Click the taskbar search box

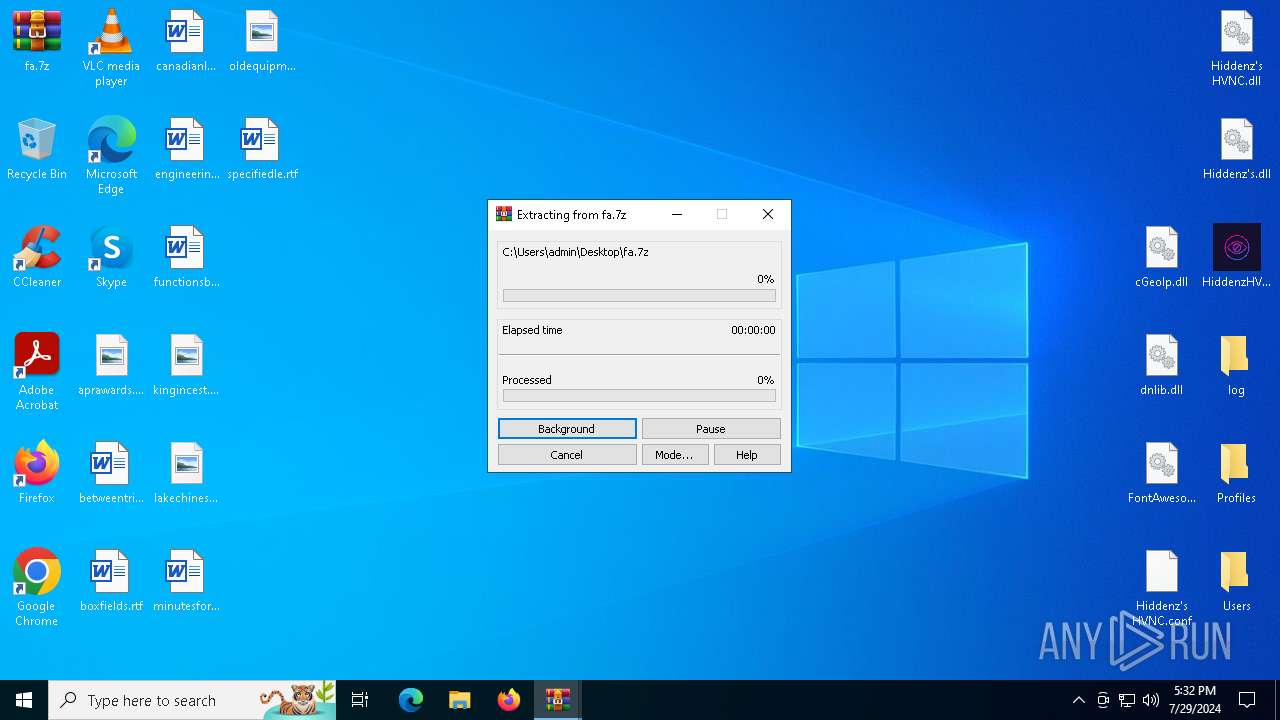(192, 700)
